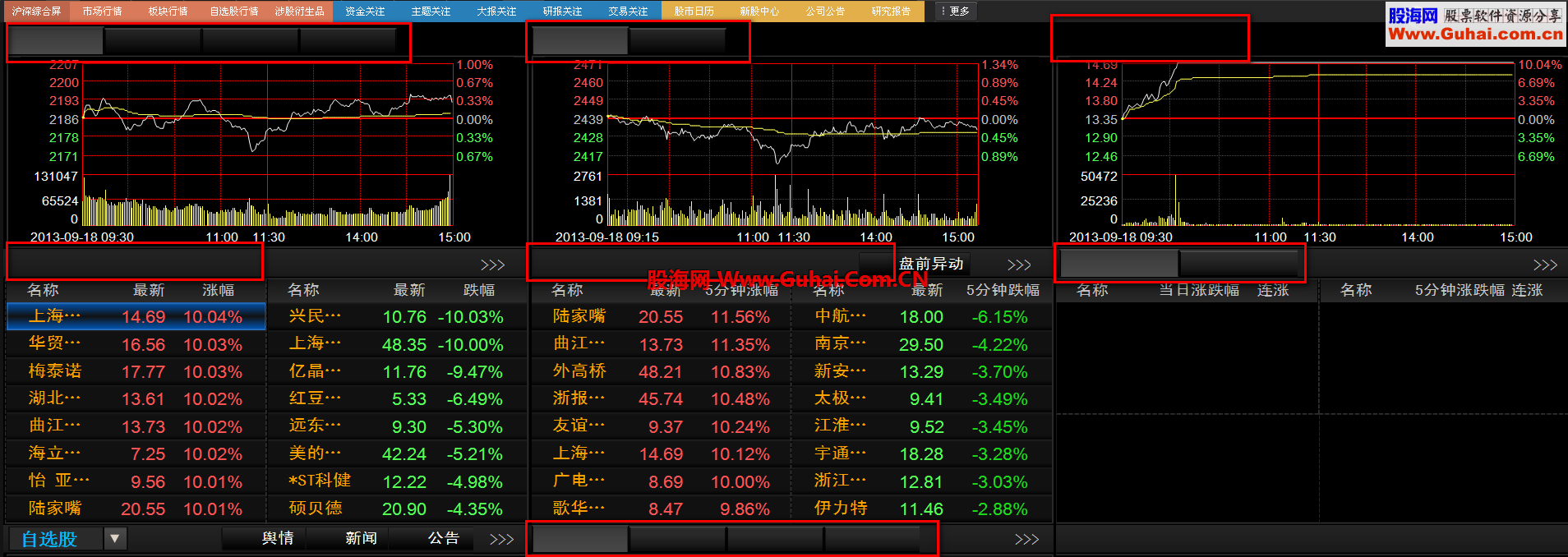Open the 公告 tab at the bottom

pyautogui.click(x=444, y=538)
